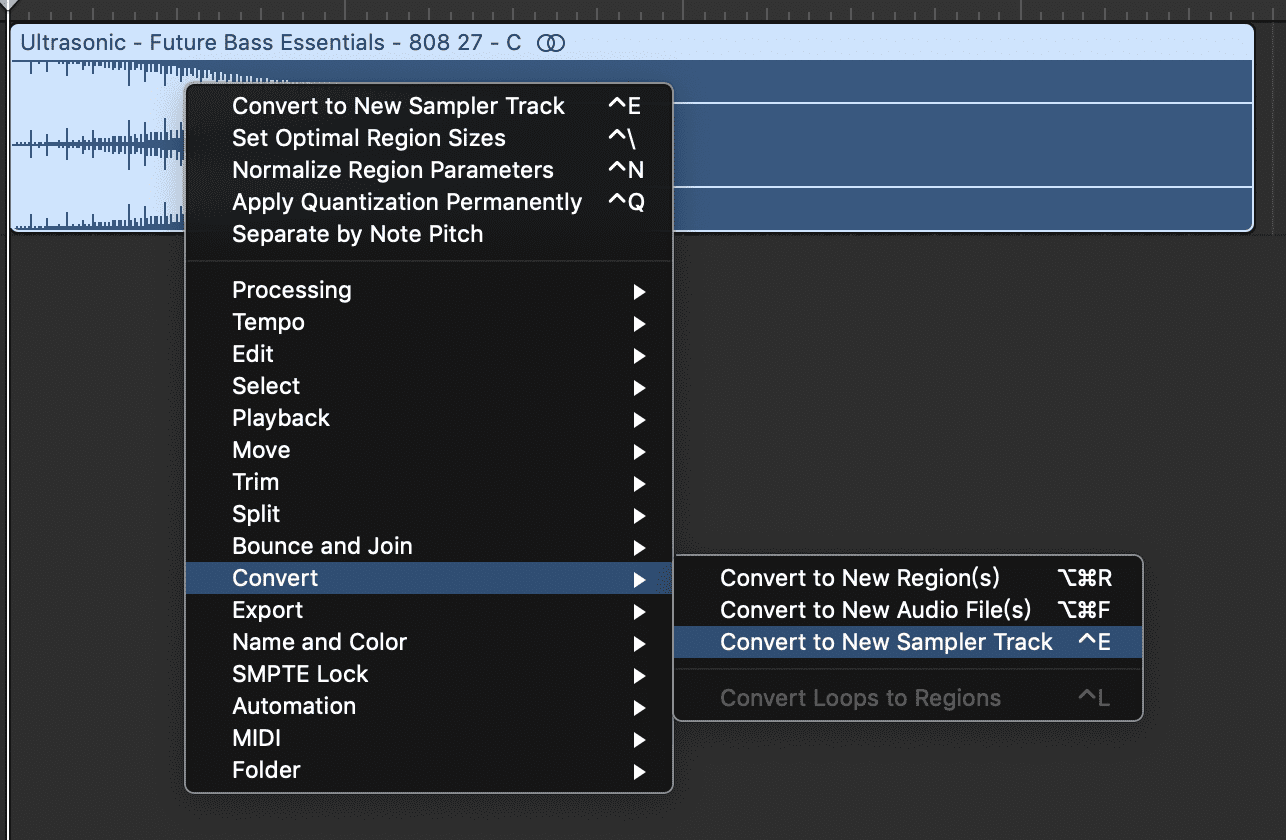
Task: Click Set Optimal Region Sizes
Action: click(369, 138)
